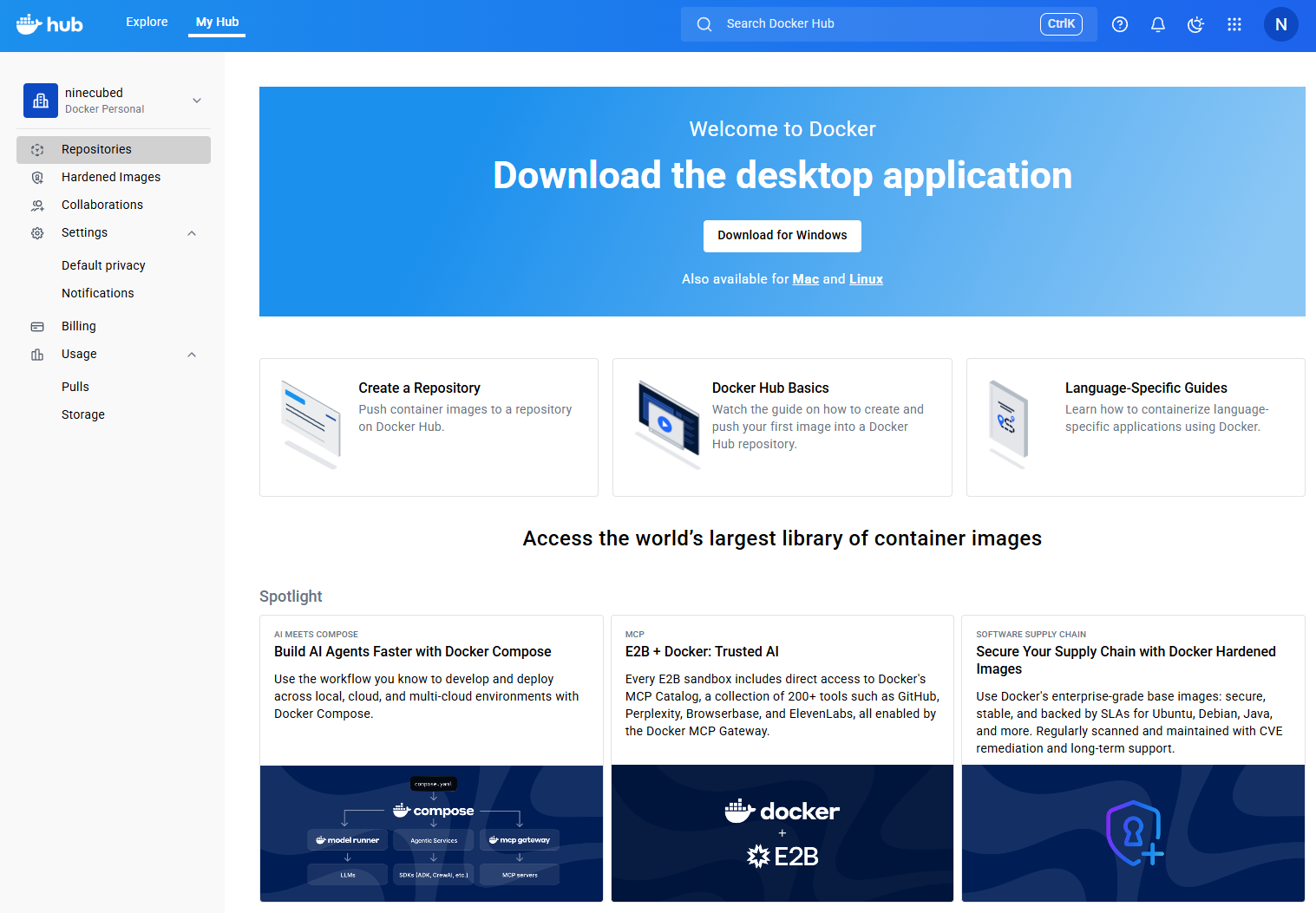
Task: Follow the Mac download link
Action: pos(805,279)
